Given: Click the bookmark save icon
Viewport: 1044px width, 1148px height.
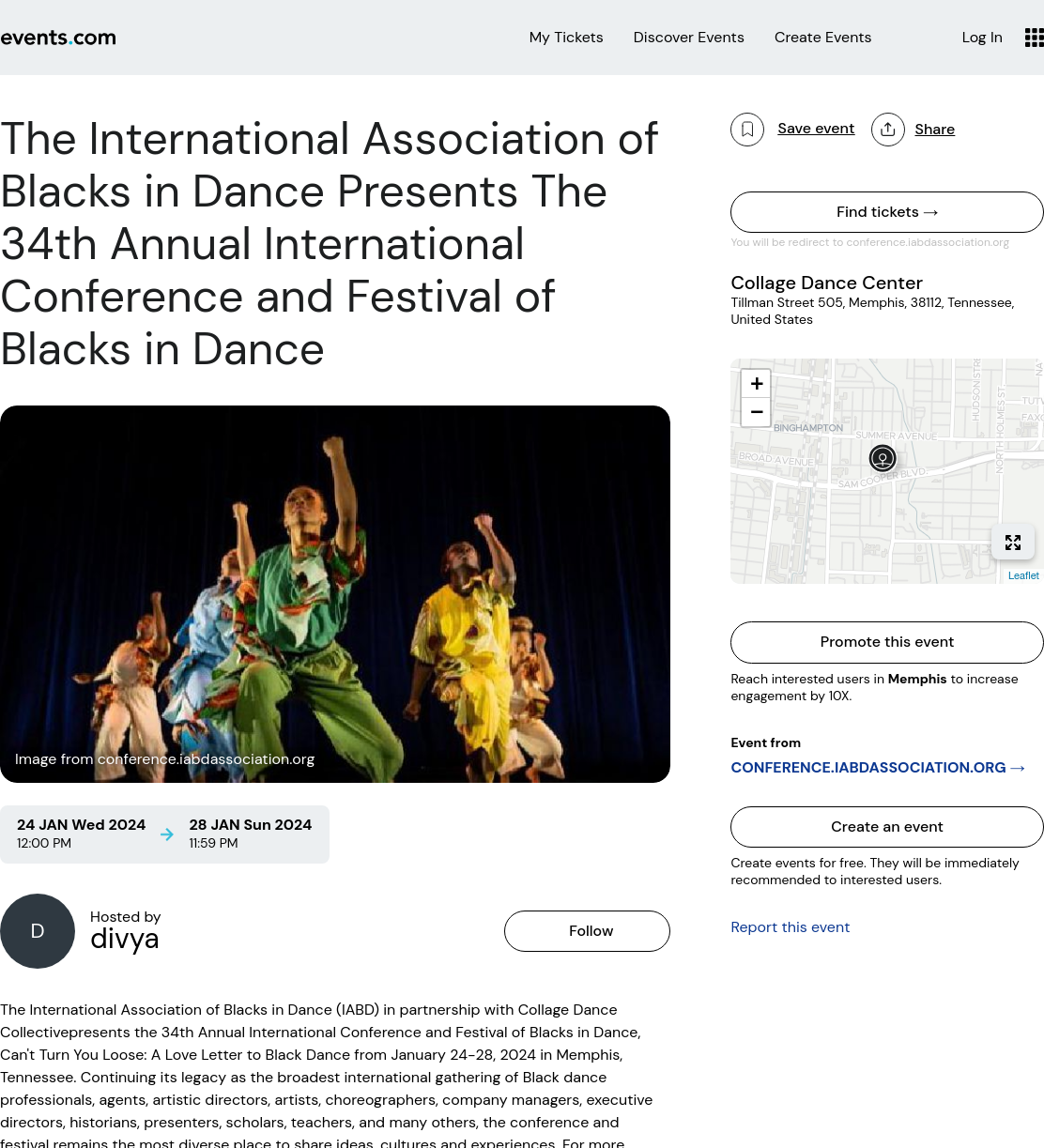Looking at the screenshot, I should coord(747,130).
